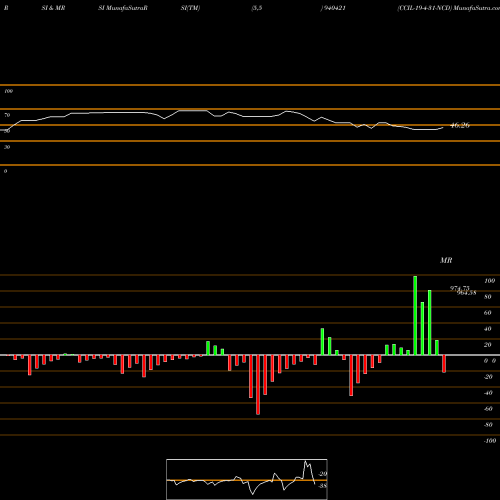
Task: Click the MR axis label 60
Action: pos(488,313)
